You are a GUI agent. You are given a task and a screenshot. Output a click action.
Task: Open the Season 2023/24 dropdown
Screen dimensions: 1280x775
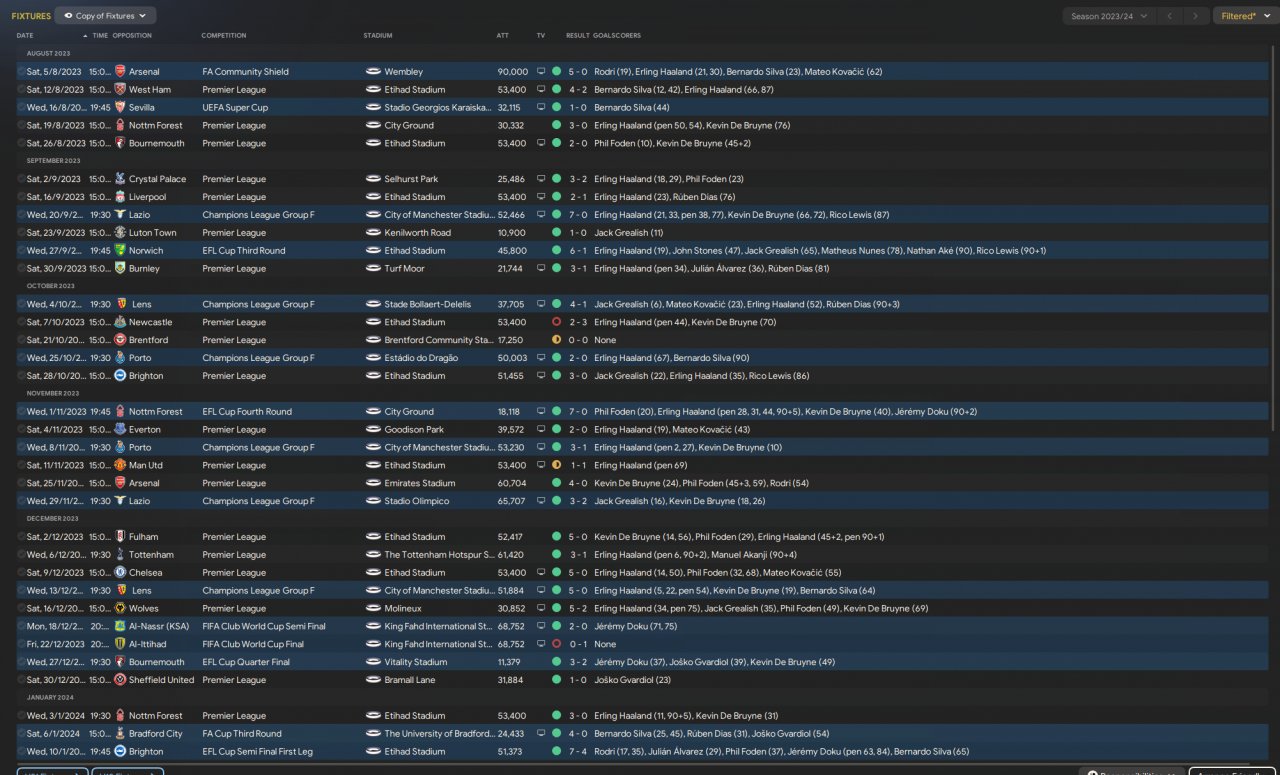click(1107, 16)
